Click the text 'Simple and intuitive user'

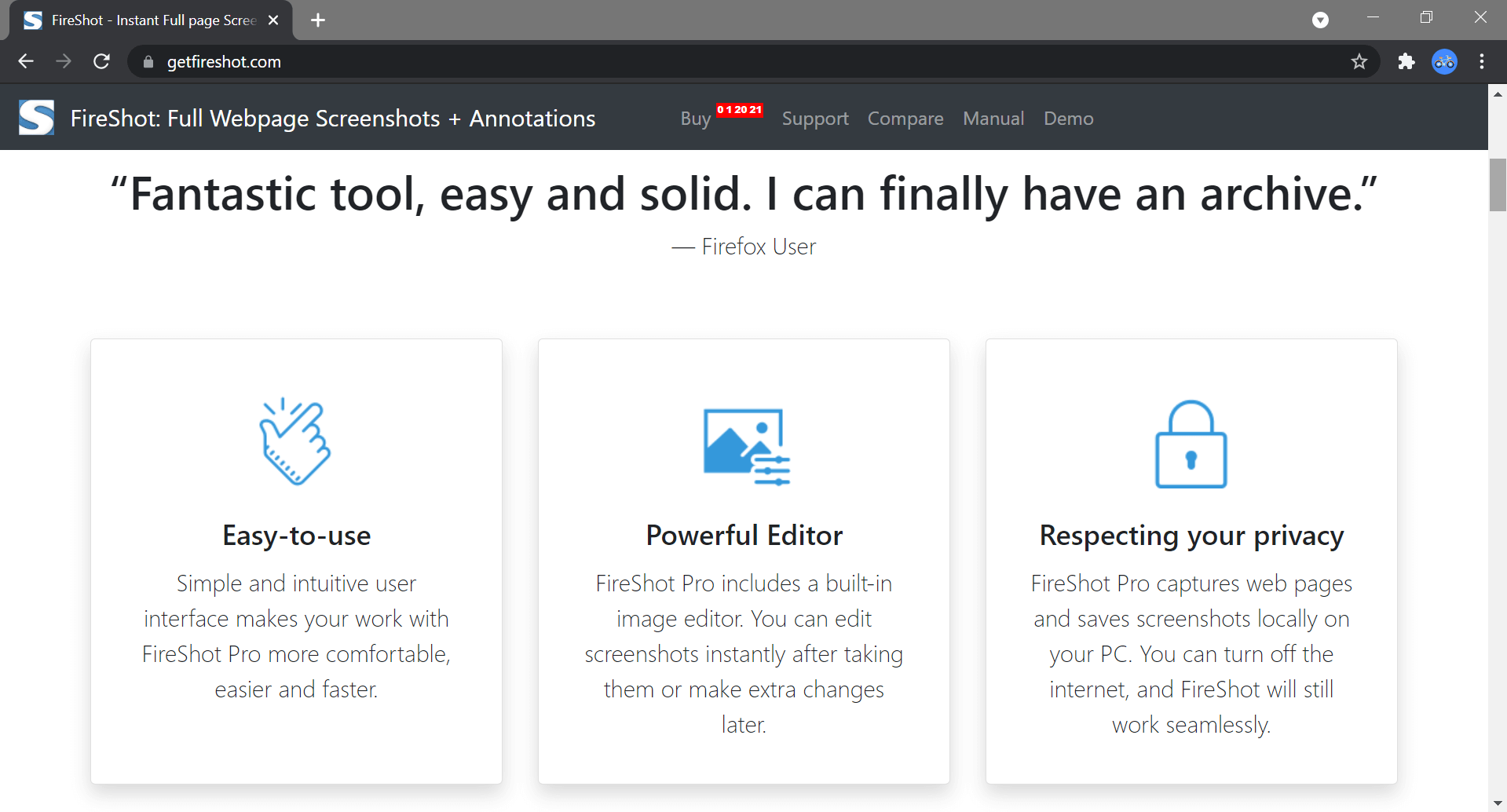pos(296,583)
